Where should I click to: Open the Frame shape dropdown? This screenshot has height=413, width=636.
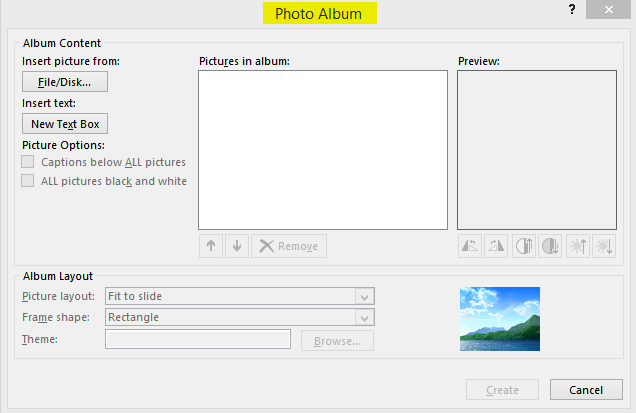coord(365,318)
